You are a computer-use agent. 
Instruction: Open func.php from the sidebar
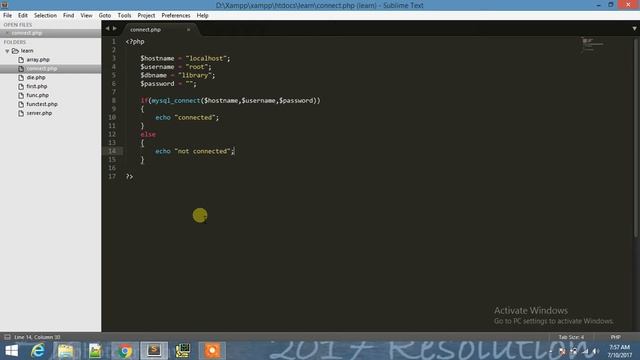pyautogui.click(x=38, y=96)
